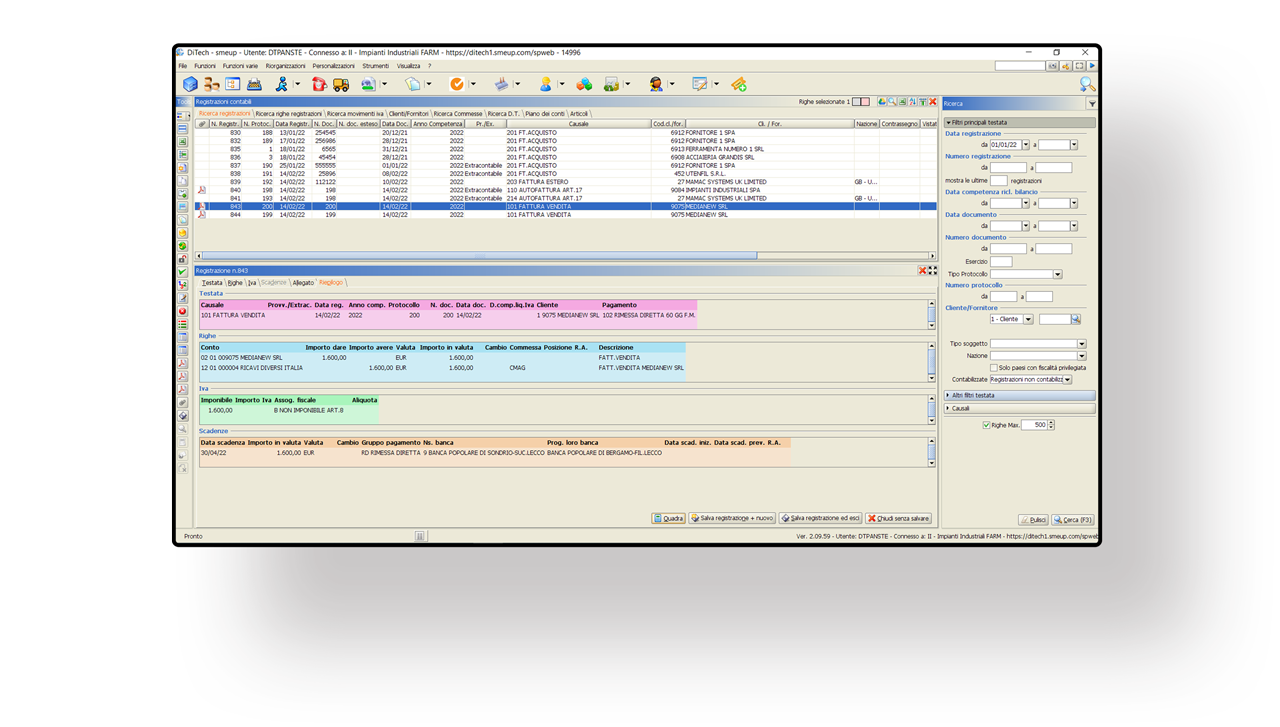This screenshot has width=1280, height=727.
Task: Open the two-people users icon in toolbar
Action: coord(211,85)
